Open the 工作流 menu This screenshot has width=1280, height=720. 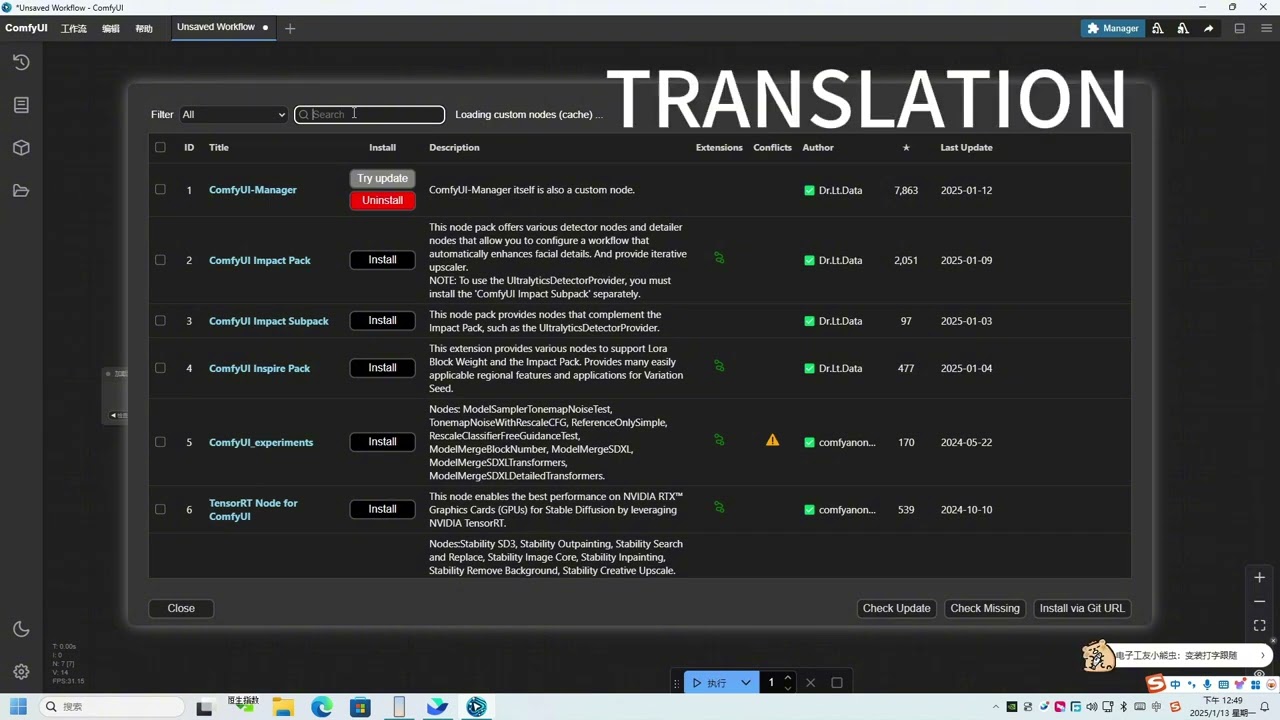[74, 29]
